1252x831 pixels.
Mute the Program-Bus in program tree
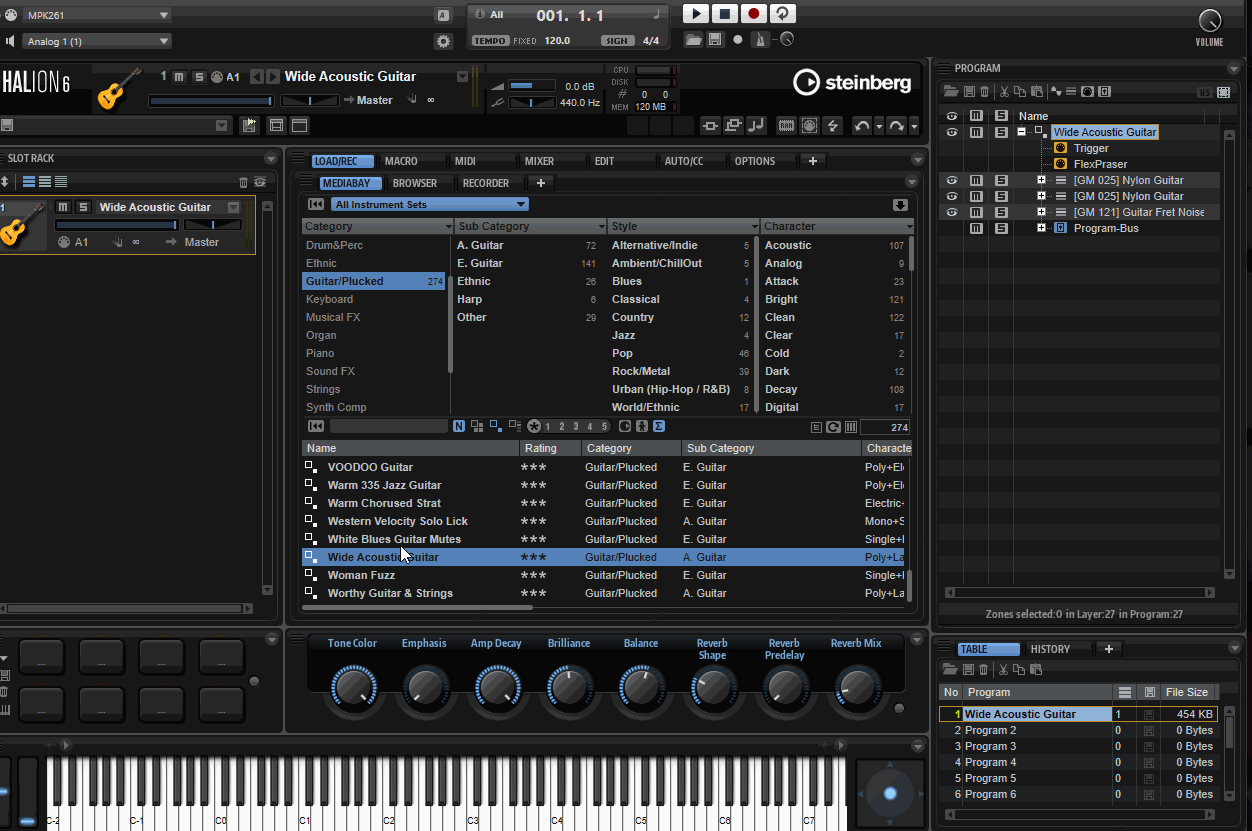click(x=976, y=228)
